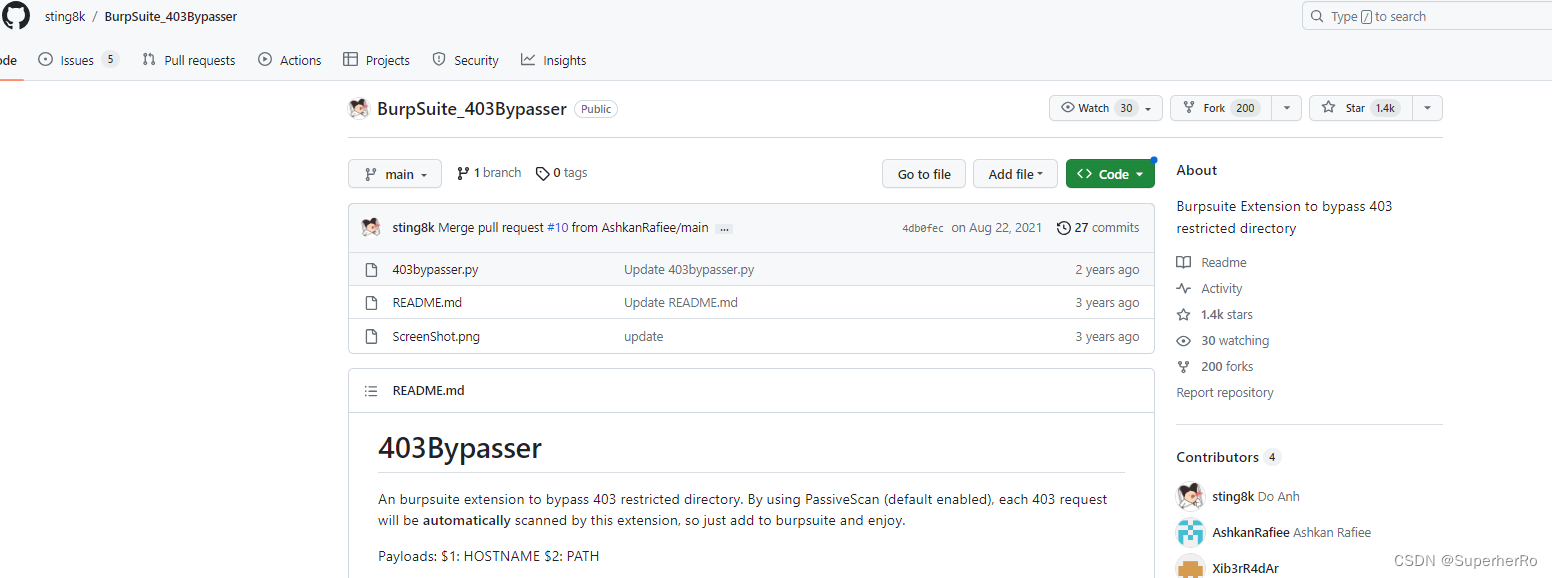1552x578 pixels.
Task: Click file icon next to 403bypasser.py
Action: tap(371, 269)
